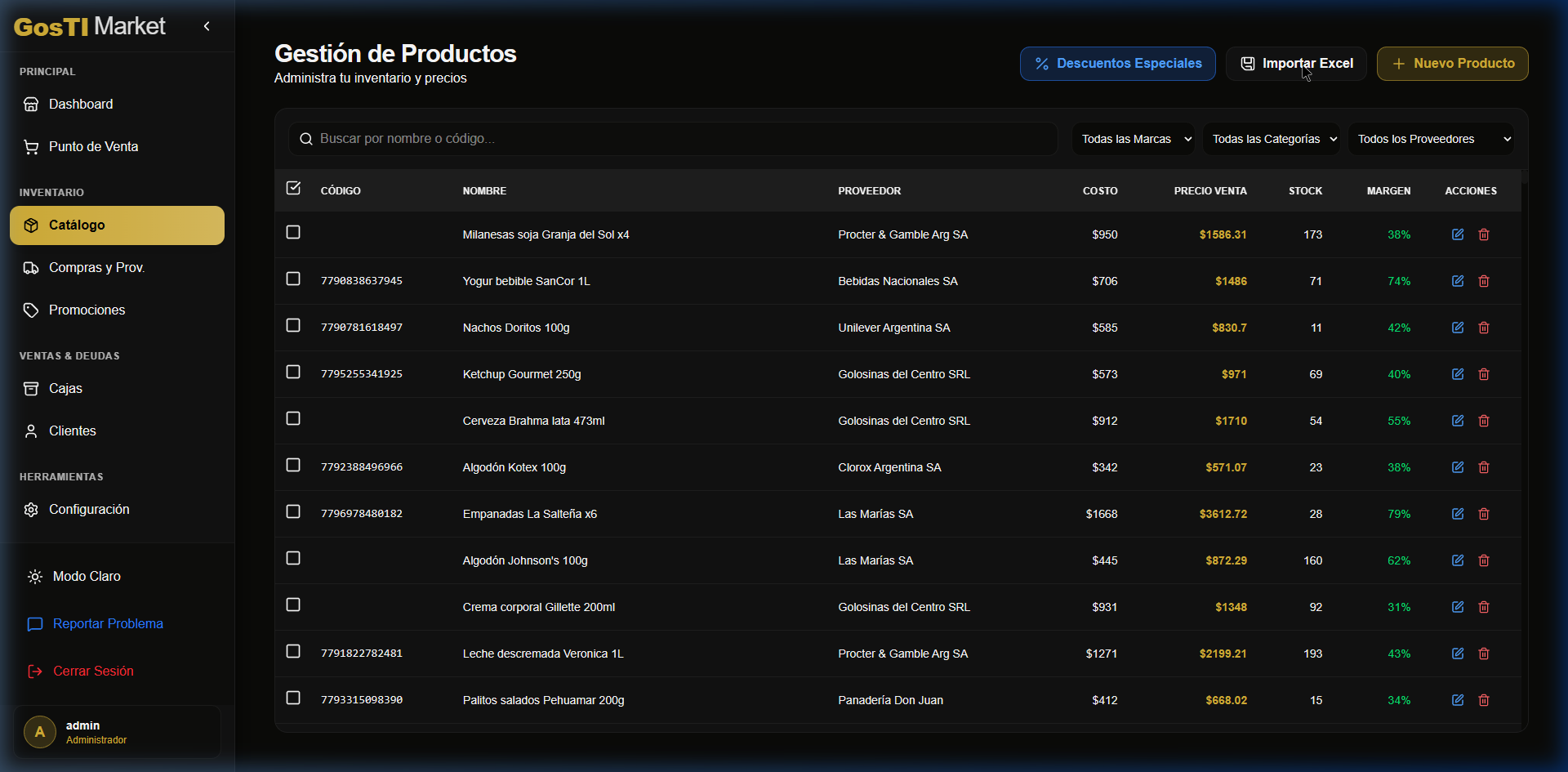Click Cerrar Sesión to log out
This screenshot has width=1568, height=772.
(117, 672)
